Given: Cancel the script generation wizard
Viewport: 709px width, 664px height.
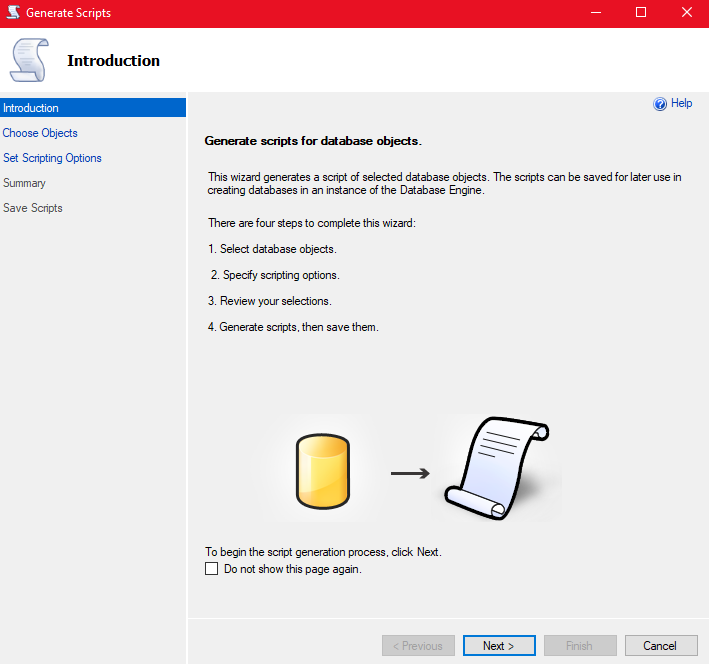Looking at the screenshot, I should [660, 646].
